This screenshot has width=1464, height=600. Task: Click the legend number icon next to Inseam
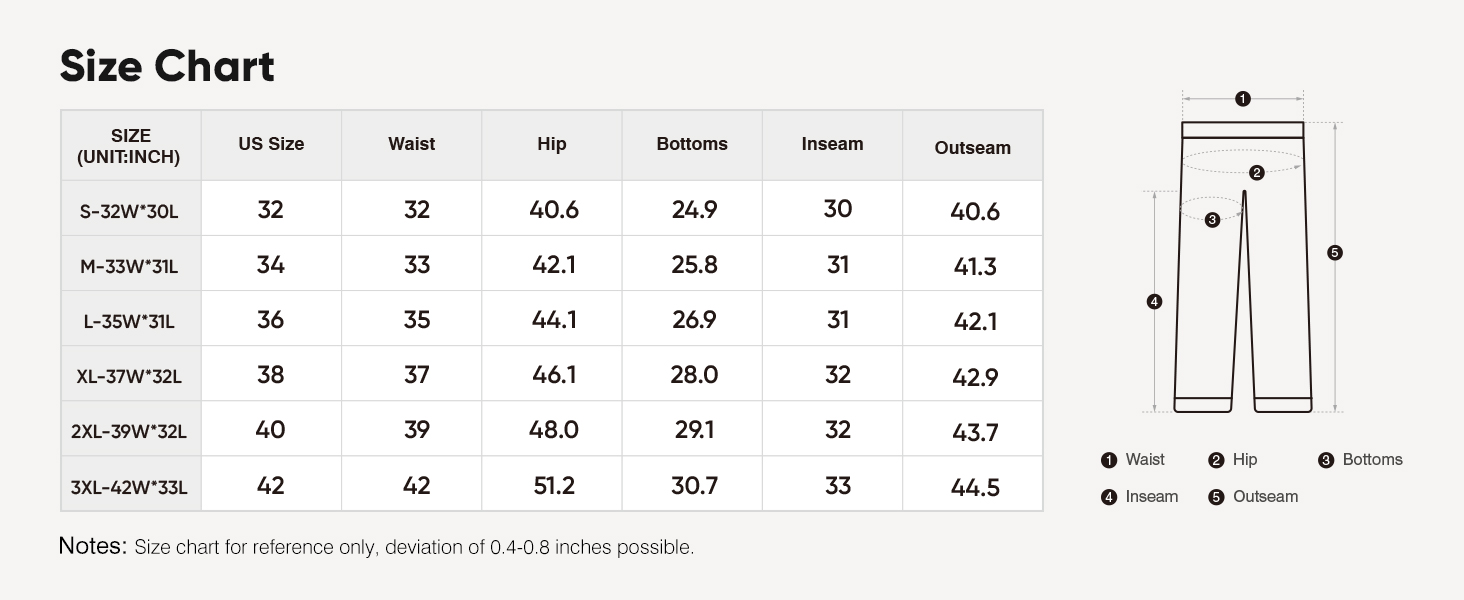click(x=1108, y=497)
